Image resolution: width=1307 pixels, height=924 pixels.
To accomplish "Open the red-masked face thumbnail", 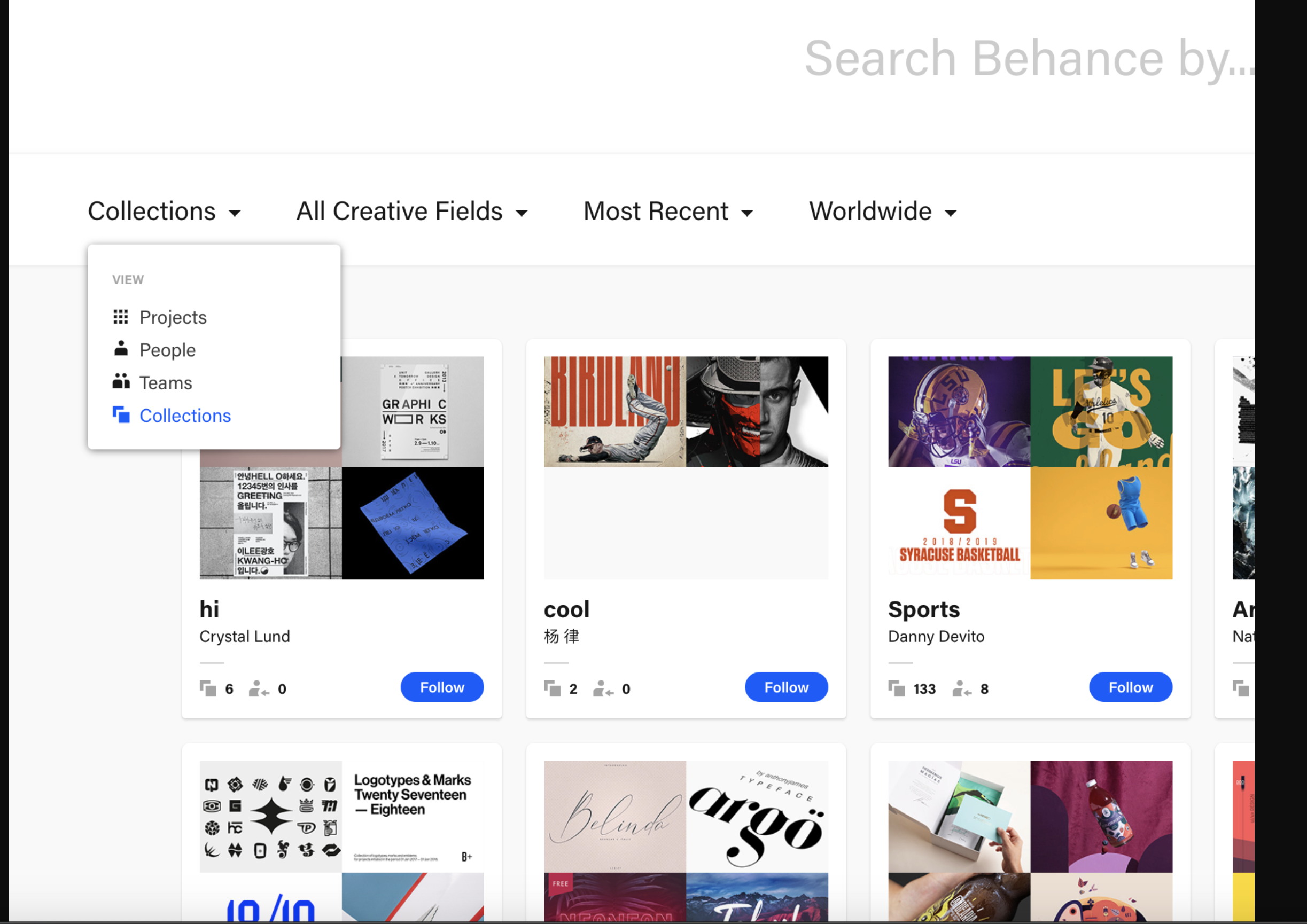I will (723, 412).
